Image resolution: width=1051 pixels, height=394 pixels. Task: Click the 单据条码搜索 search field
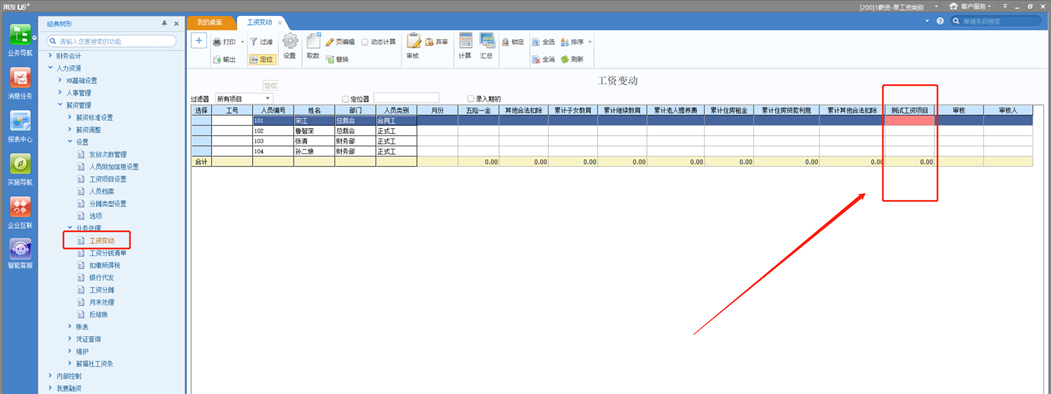[x=995, y=21]
